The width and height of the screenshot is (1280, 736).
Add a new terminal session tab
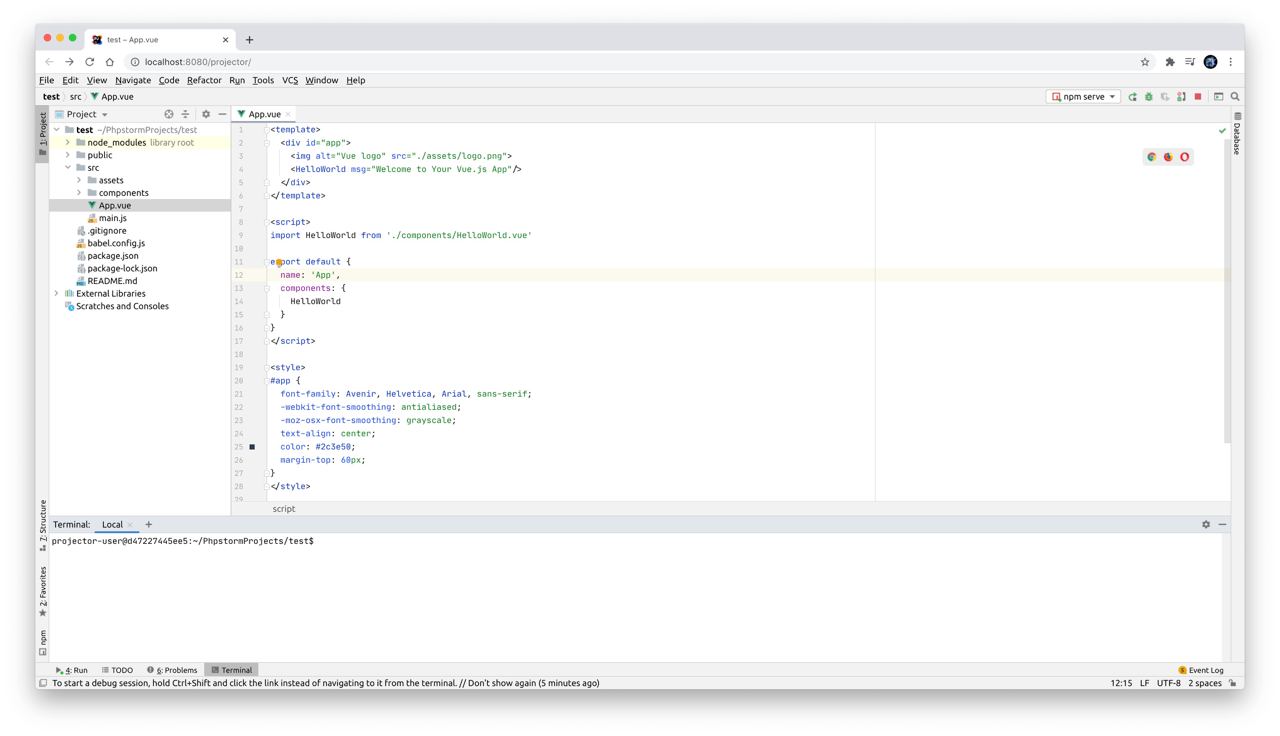click(148, 524)
